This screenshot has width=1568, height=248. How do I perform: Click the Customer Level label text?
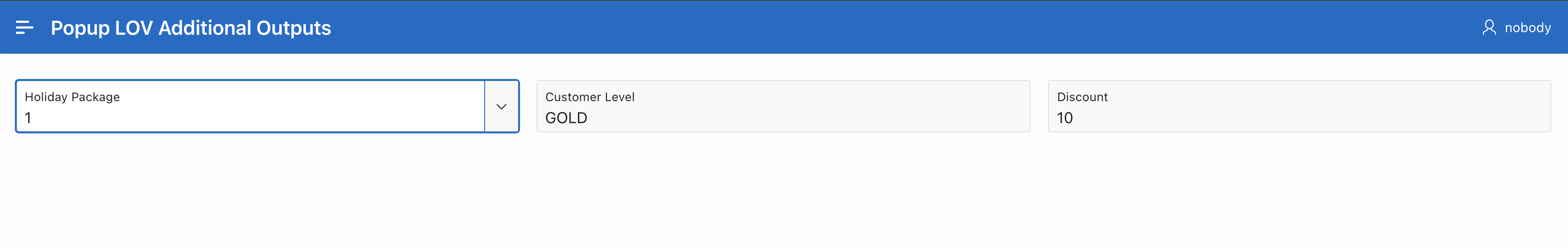[x=589, y=97]
